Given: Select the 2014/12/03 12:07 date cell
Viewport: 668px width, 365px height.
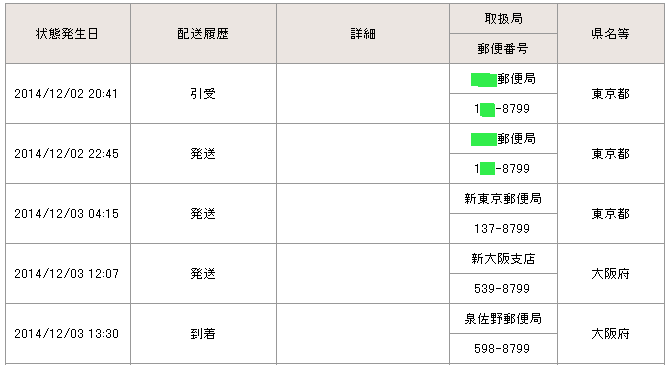Looking at the screenshot, I should 68,274.
